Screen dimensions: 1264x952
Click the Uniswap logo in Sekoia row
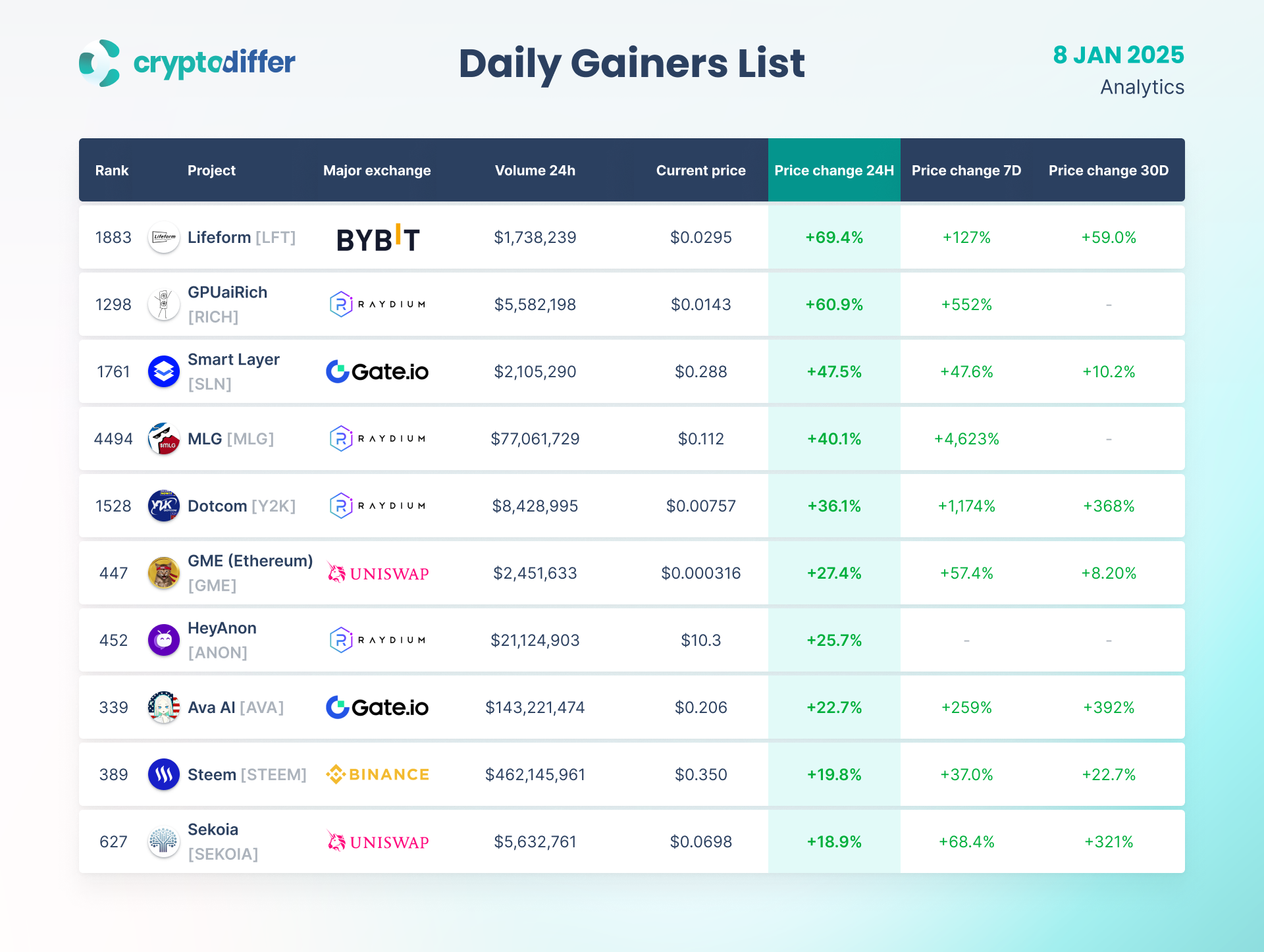[x=377, y=841]
